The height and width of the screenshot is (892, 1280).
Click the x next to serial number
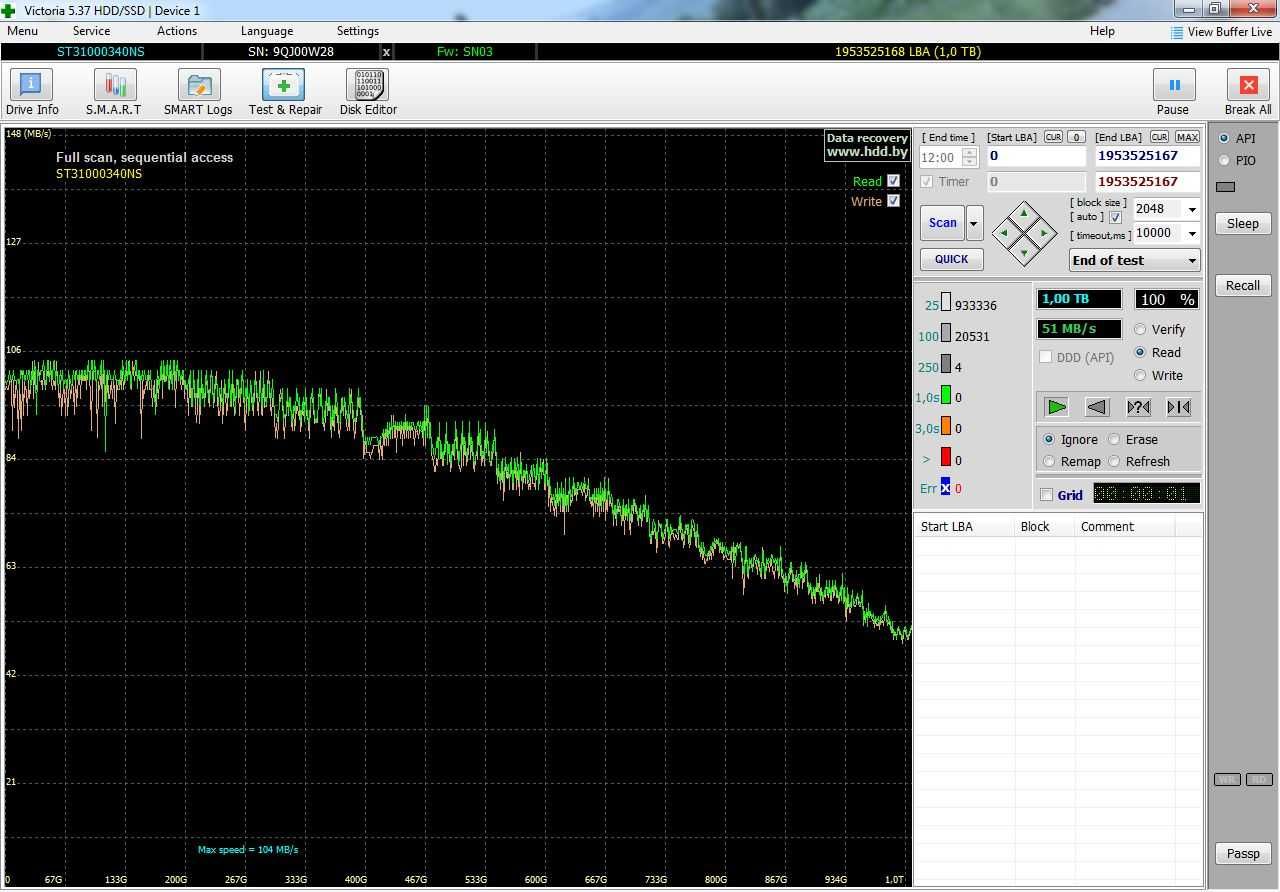click(387, 51)
